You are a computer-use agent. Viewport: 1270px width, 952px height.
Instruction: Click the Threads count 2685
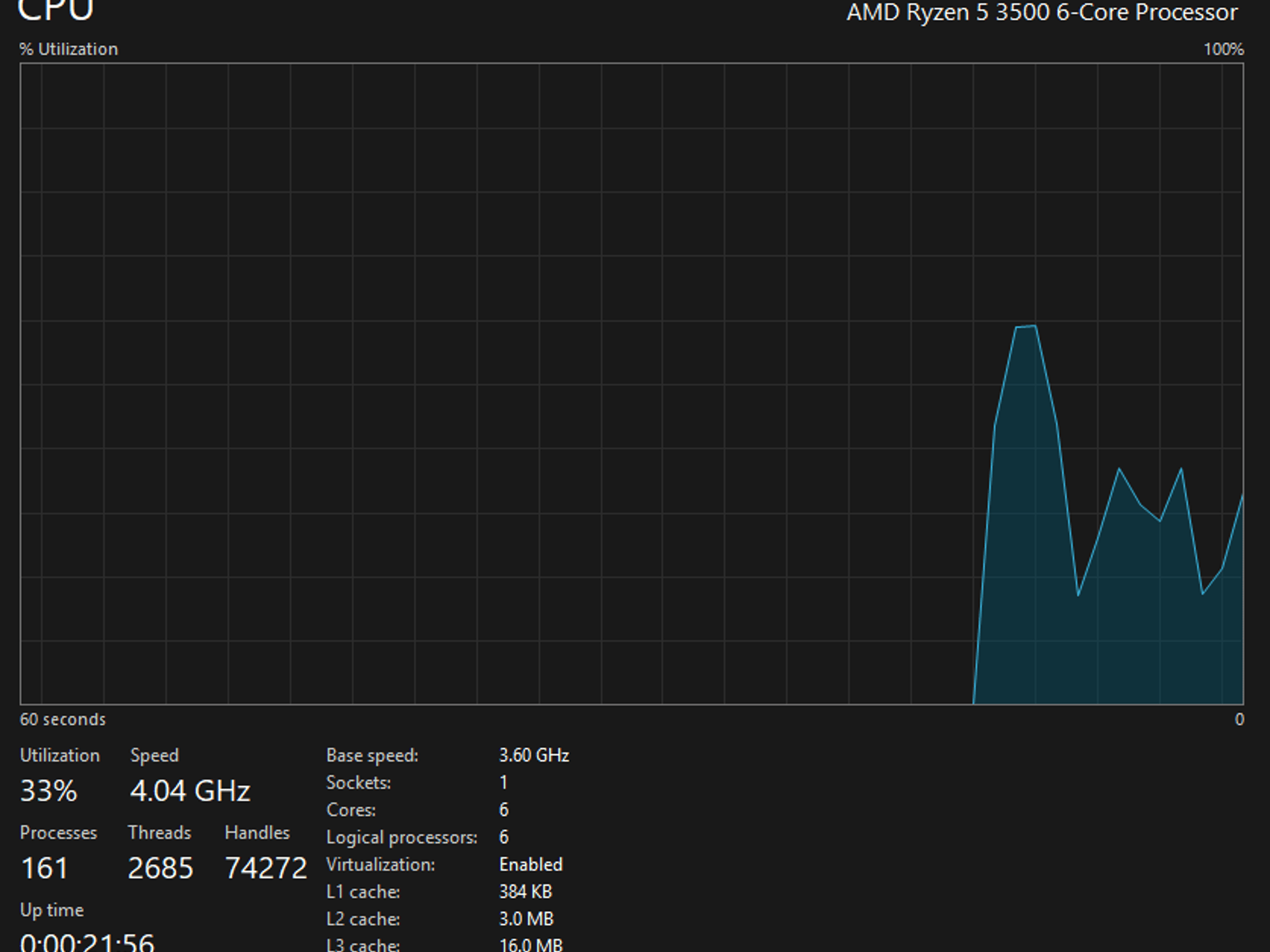click(161, 868)
